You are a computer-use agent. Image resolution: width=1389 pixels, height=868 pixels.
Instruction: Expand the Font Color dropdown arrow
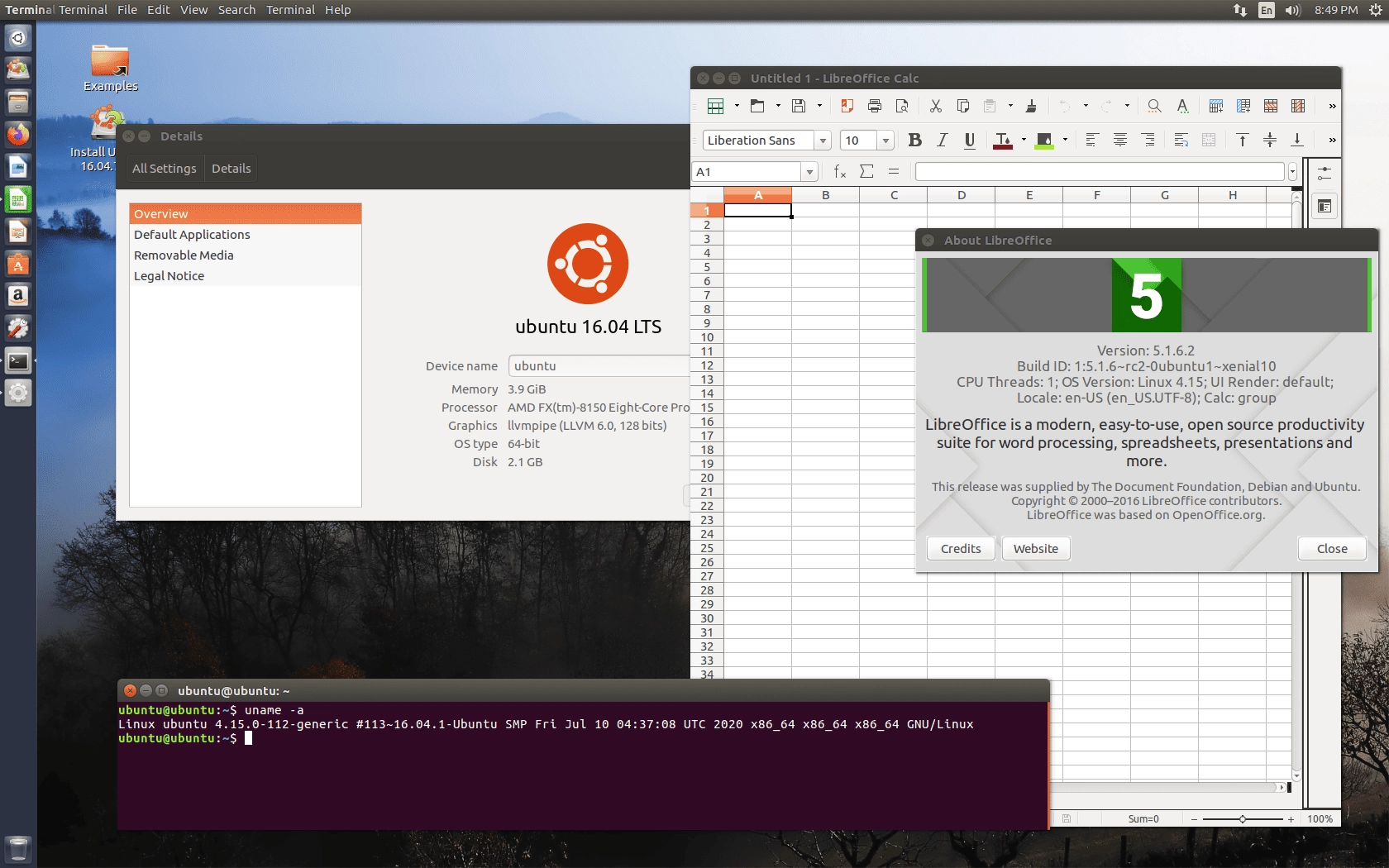point(1024,140)
